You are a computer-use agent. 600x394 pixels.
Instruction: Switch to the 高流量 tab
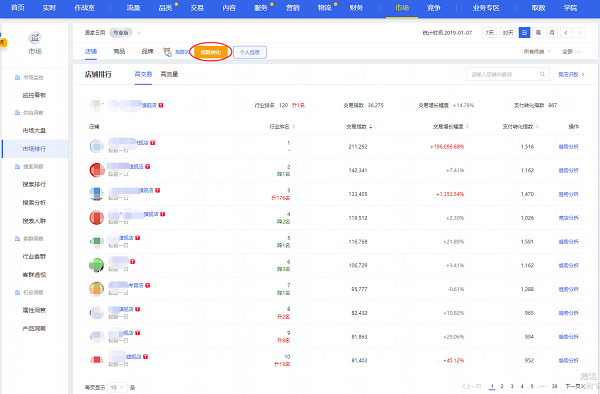(x=169, y=74)
